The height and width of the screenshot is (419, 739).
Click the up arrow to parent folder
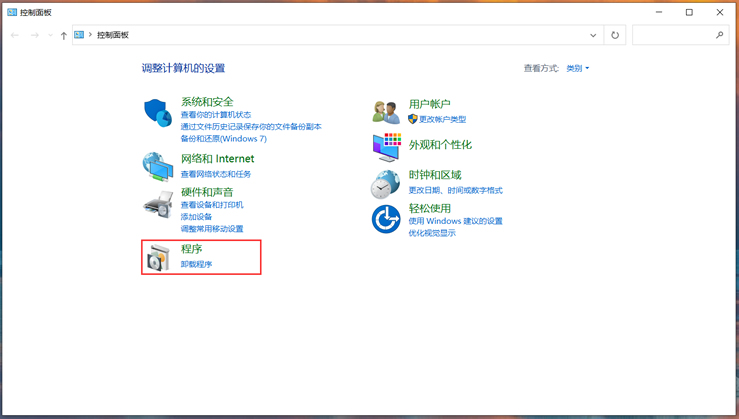[x=64, y=35]
